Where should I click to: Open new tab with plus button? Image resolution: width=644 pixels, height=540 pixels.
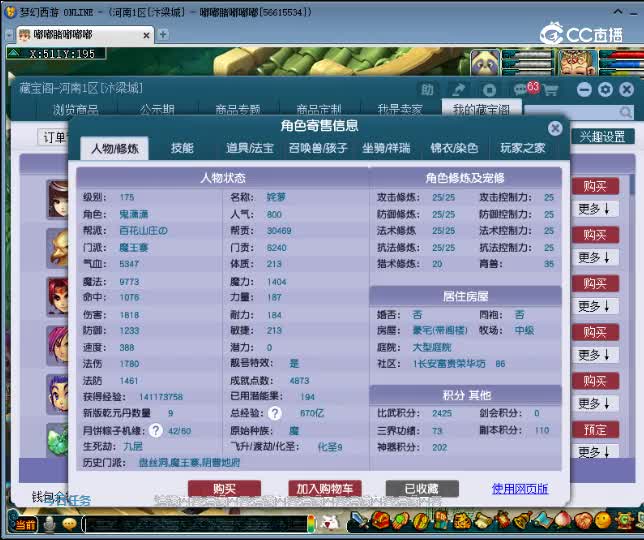point(163,35)
